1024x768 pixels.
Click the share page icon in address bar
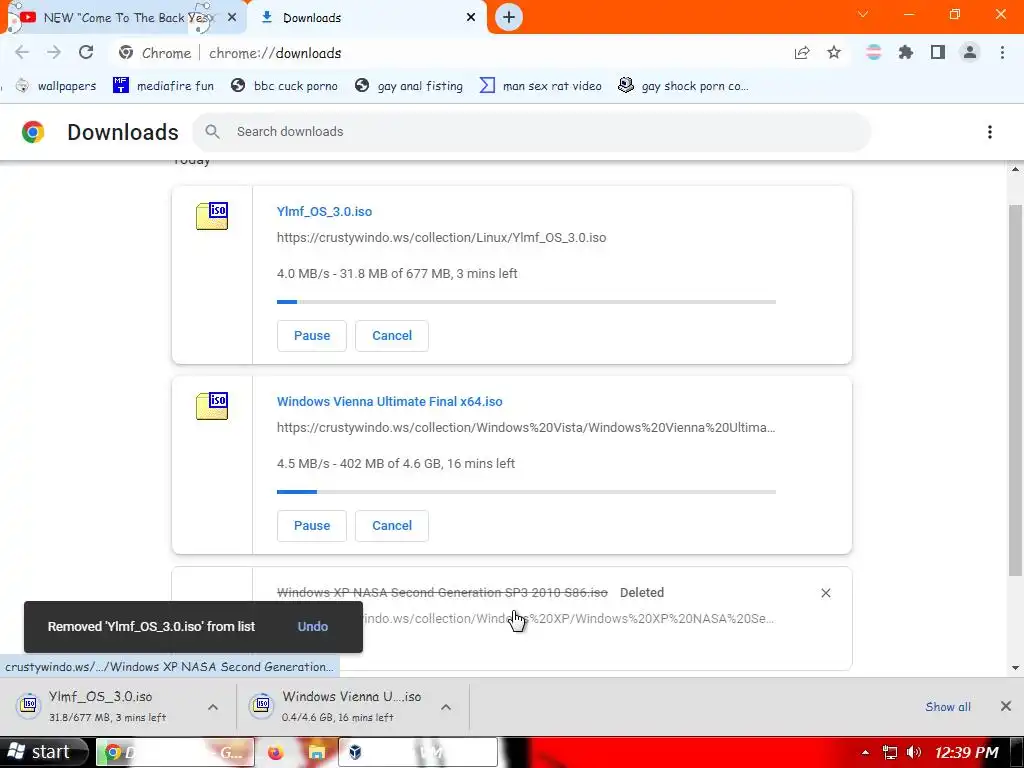pos(802,53)
